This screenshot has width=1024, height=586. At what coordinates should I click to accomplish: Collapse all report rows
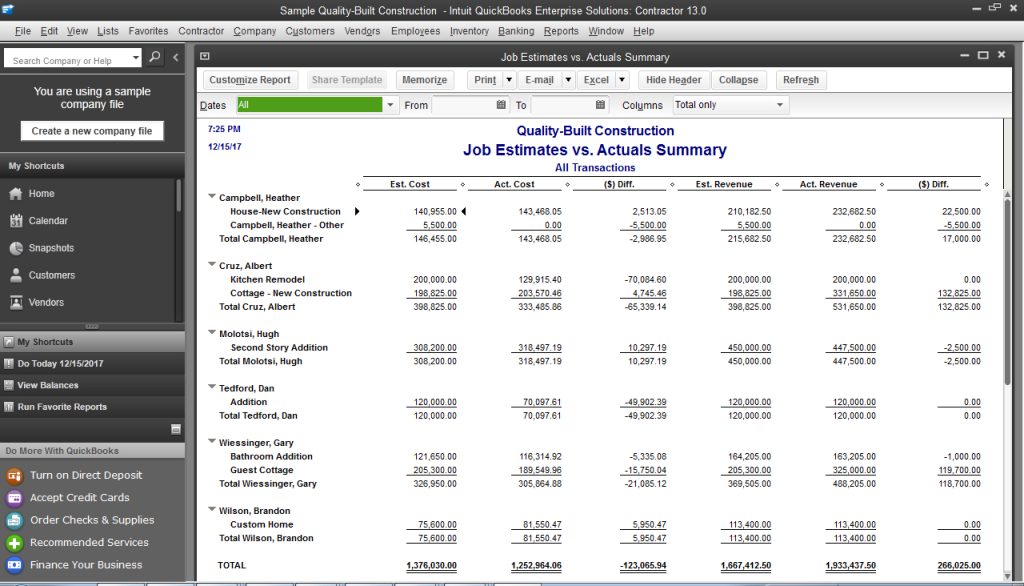[738, 79]
